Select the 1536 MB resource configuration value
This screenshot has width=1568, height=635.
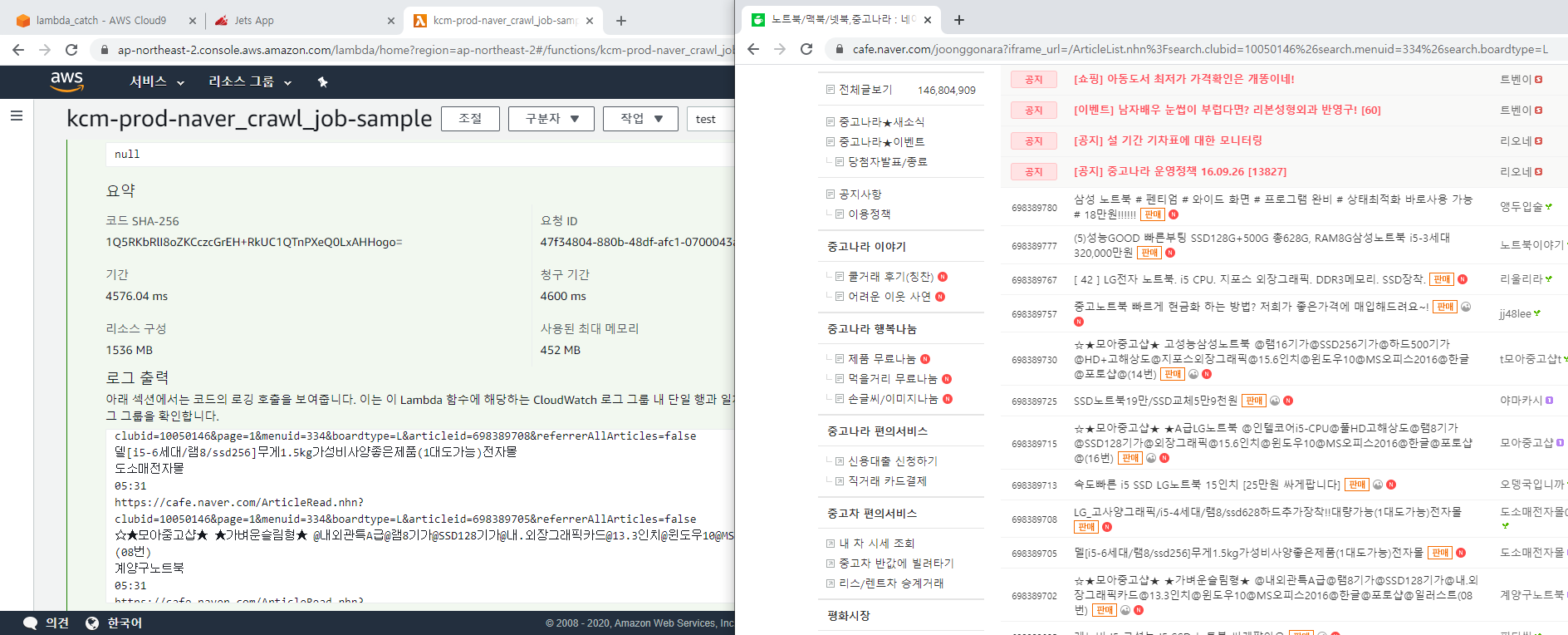(130, 350)
